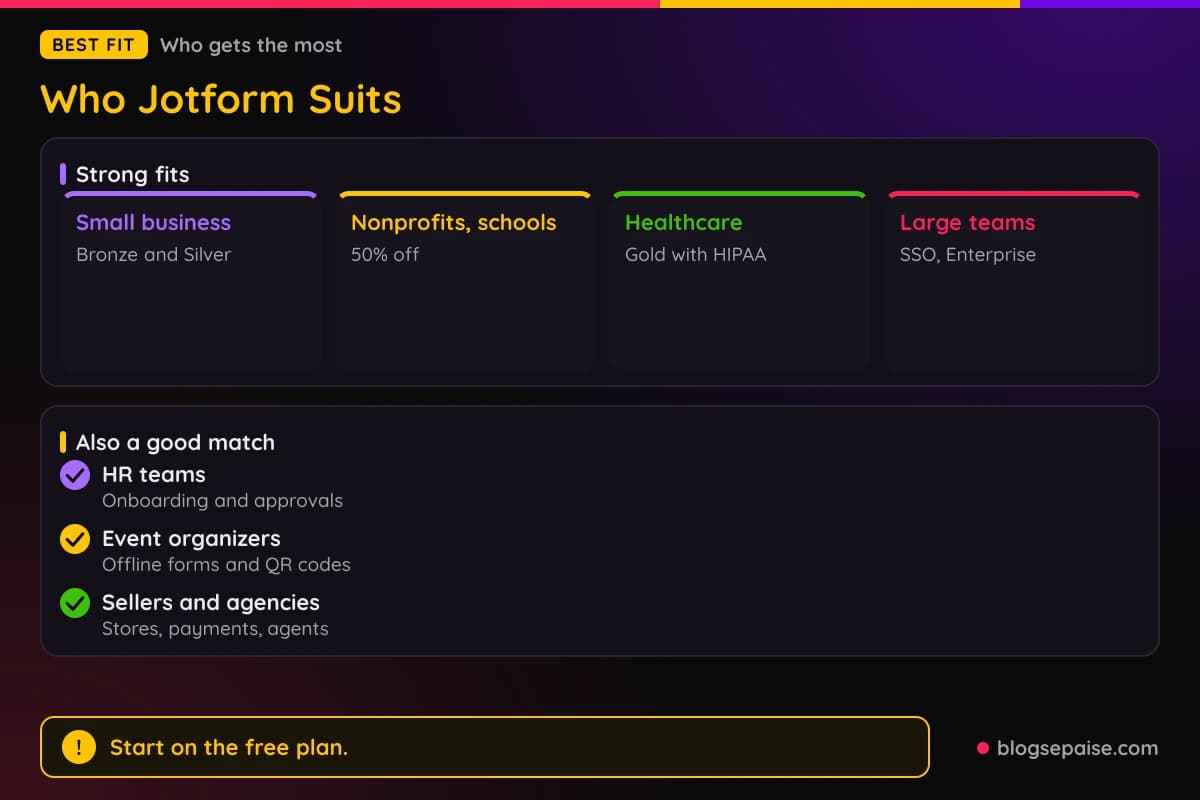Click the 50% off text
Screen dimensions: 1200x800
(x=385, y=254)
